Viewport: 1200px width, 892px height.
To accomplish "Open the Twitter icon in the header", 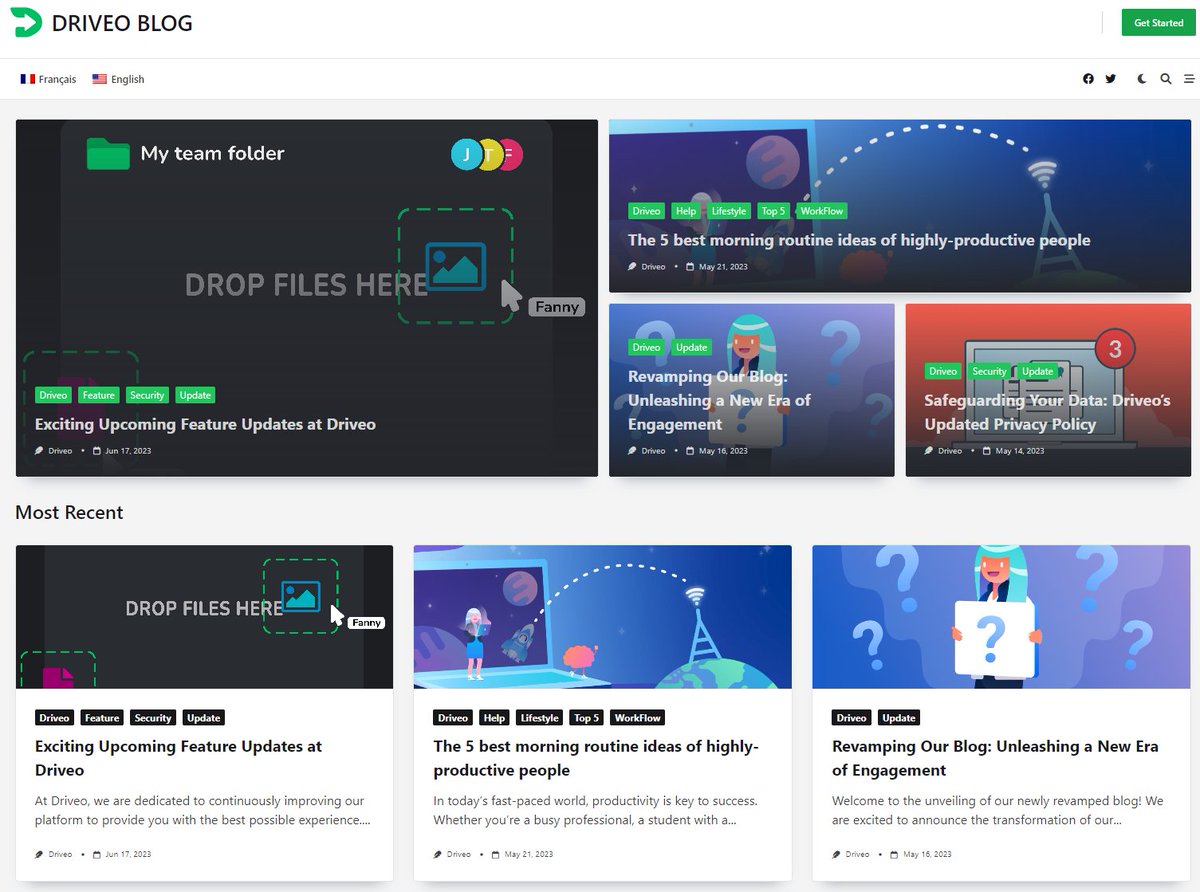I will click(x=1110, y=79).
